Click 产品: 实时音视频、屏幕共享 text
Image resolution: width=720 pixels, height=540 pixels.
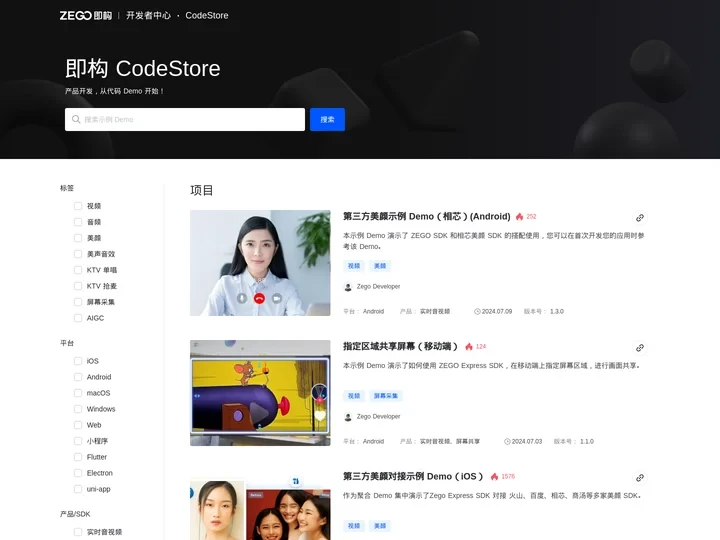pos(440,441)
